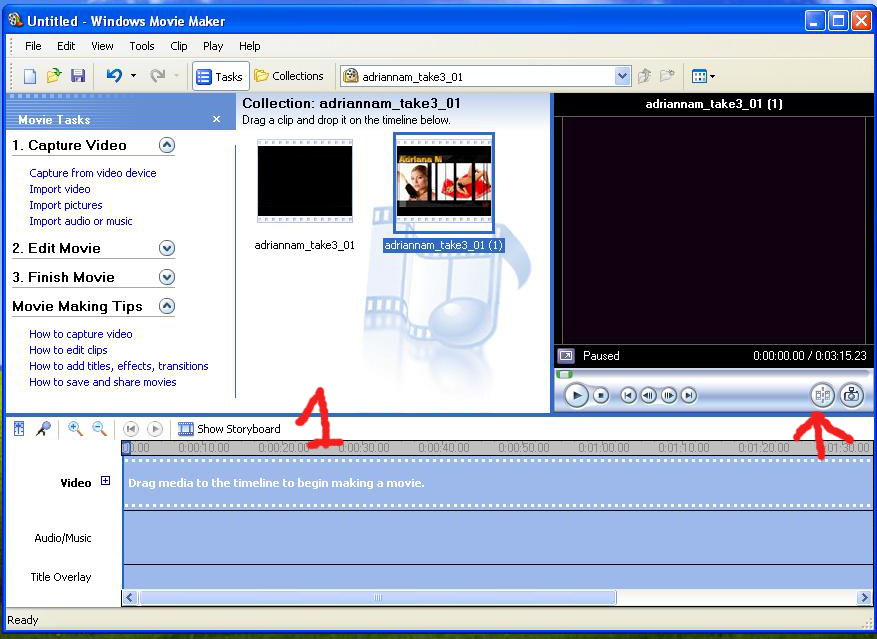Step to the previous frame
This screenshot has width=877, height=639.
[x=648, y=396]
